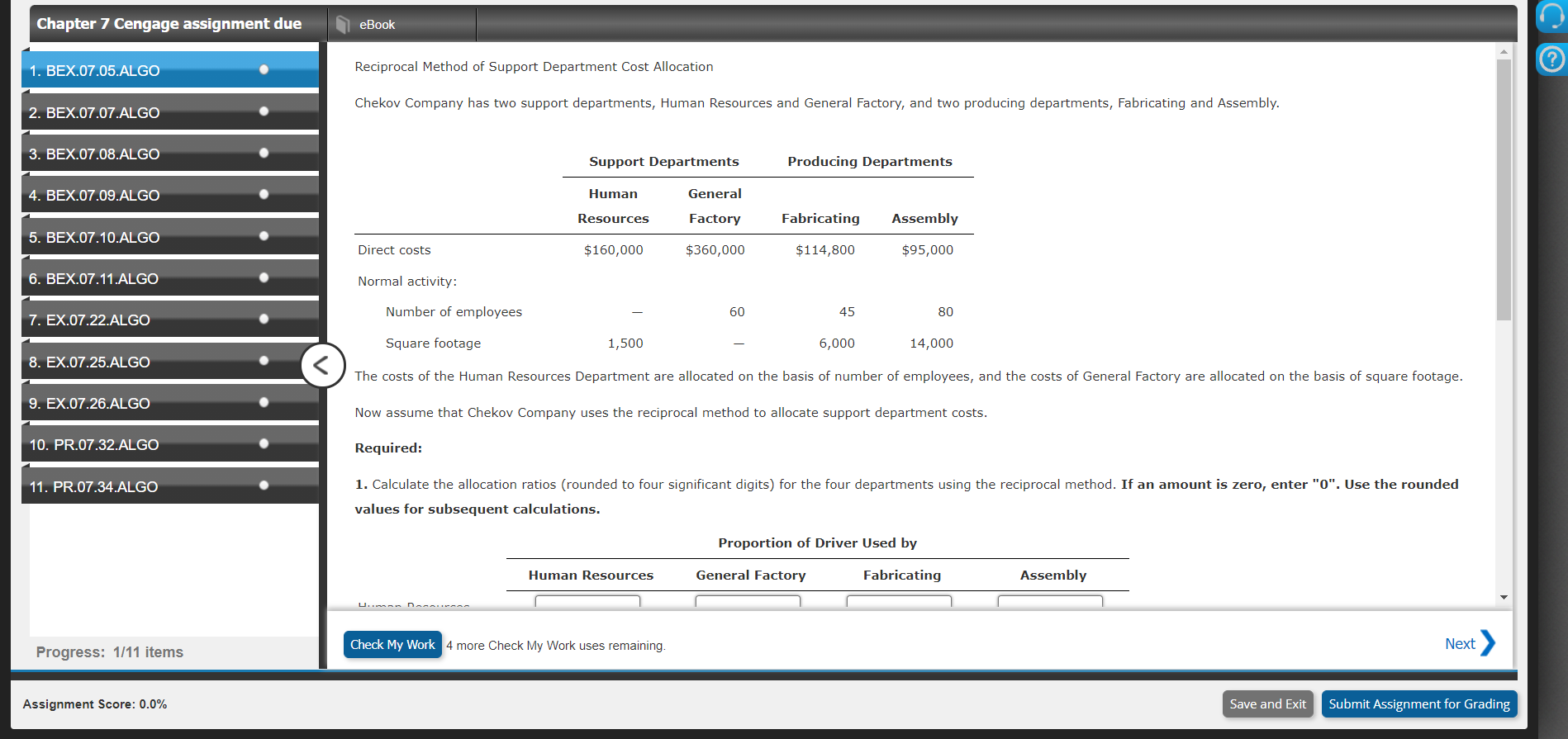Image resolution: width=1568 pixels, height=739 pixels.
Task: Click status dot for BEX.07.09.ALGO
Action: click(264, 194)
